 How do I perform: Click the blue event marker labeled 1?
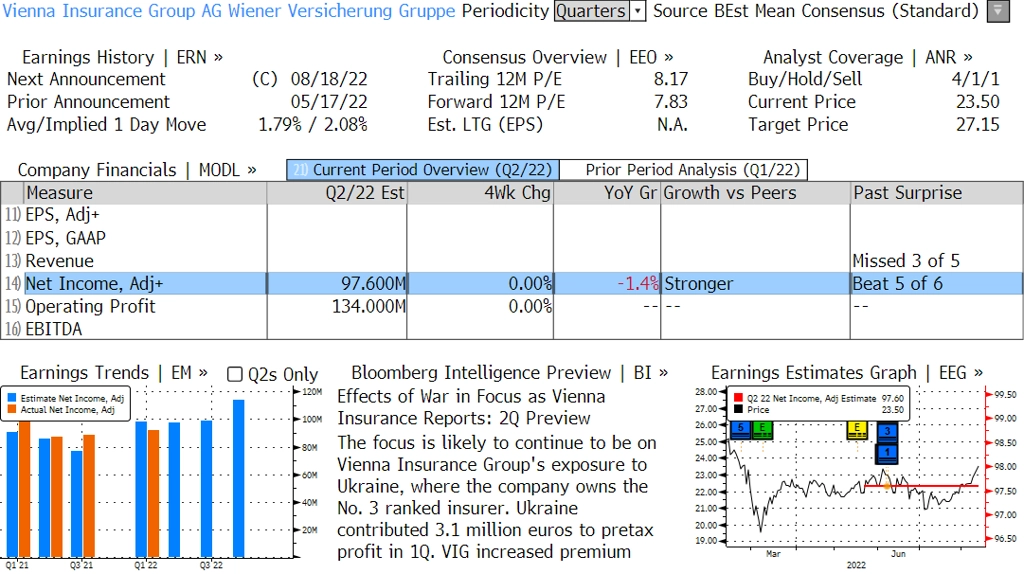tap(887, 453)
